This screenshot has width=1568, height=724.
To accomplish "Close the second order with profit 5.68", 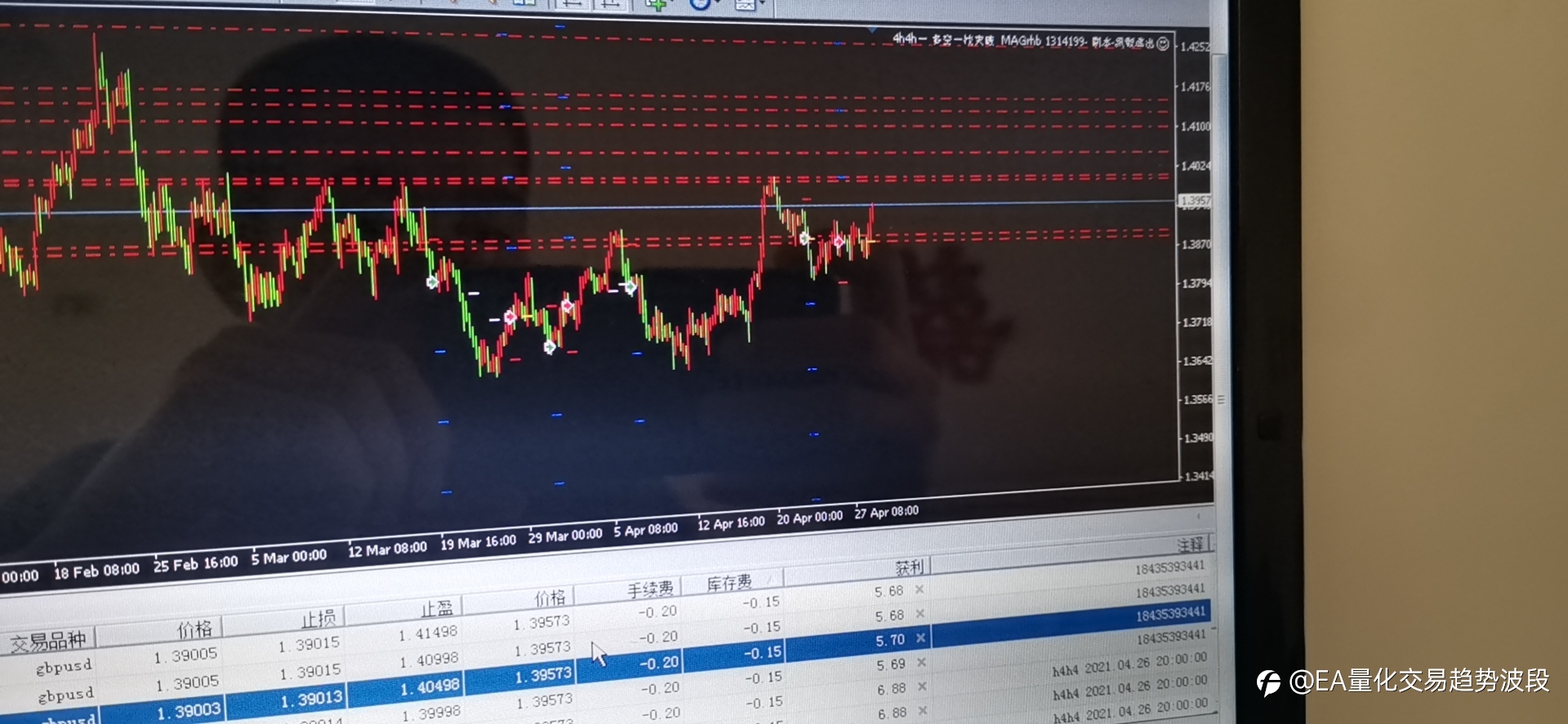I will pos(920,614).
